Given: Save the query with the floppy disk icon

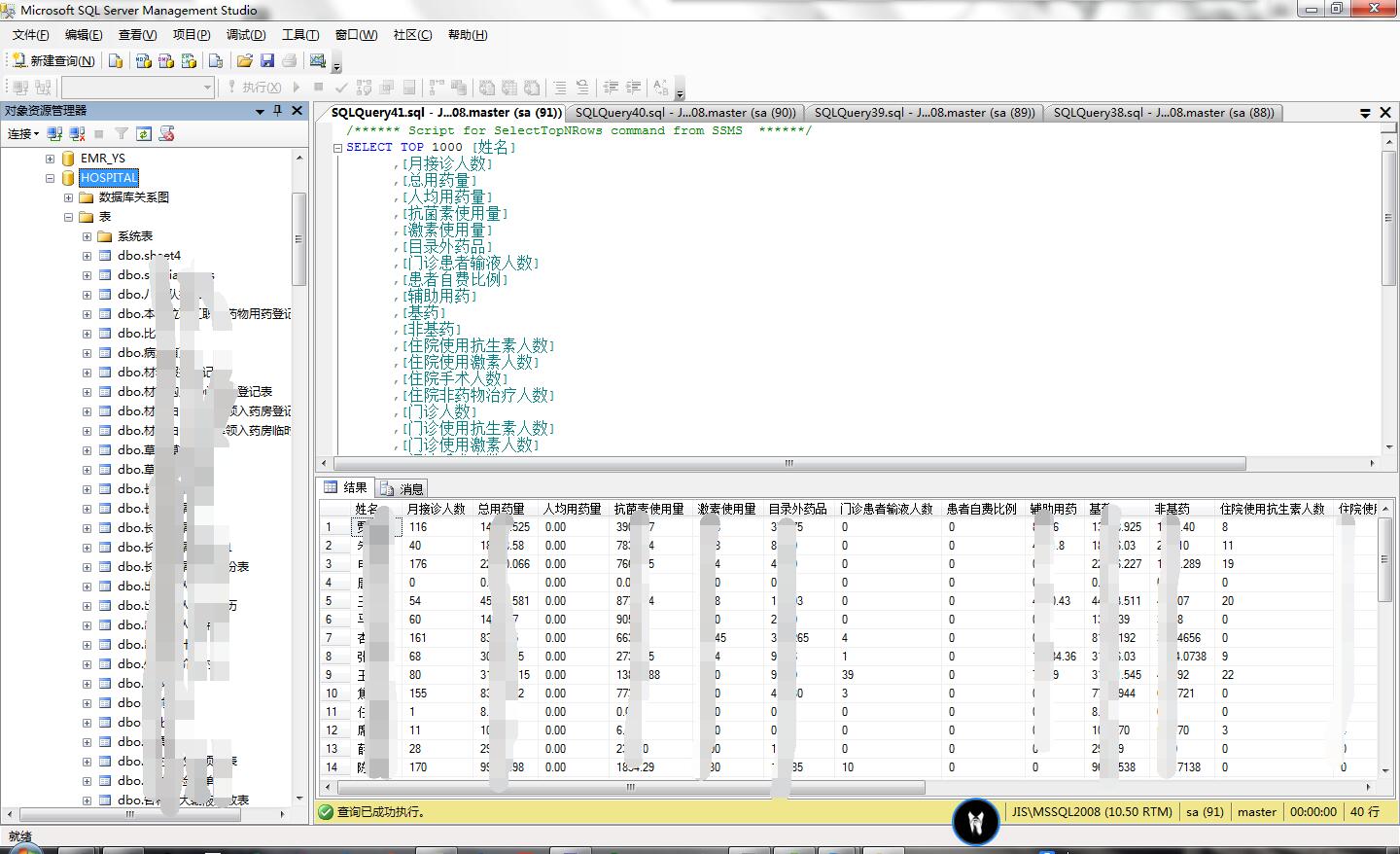Looking at the screenshot, I should [267, 60].
